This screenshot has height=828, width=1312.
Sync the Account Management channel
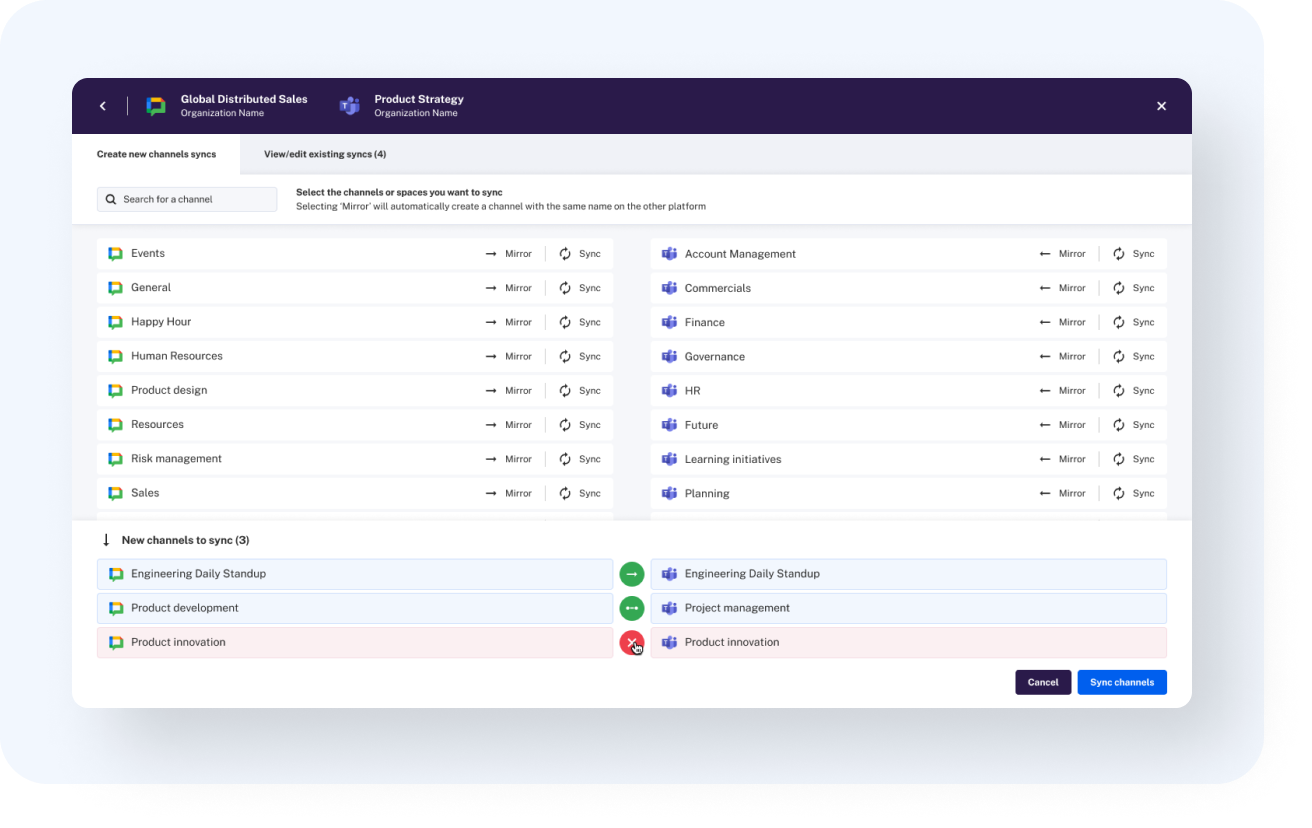click(x=1134, y=254)
